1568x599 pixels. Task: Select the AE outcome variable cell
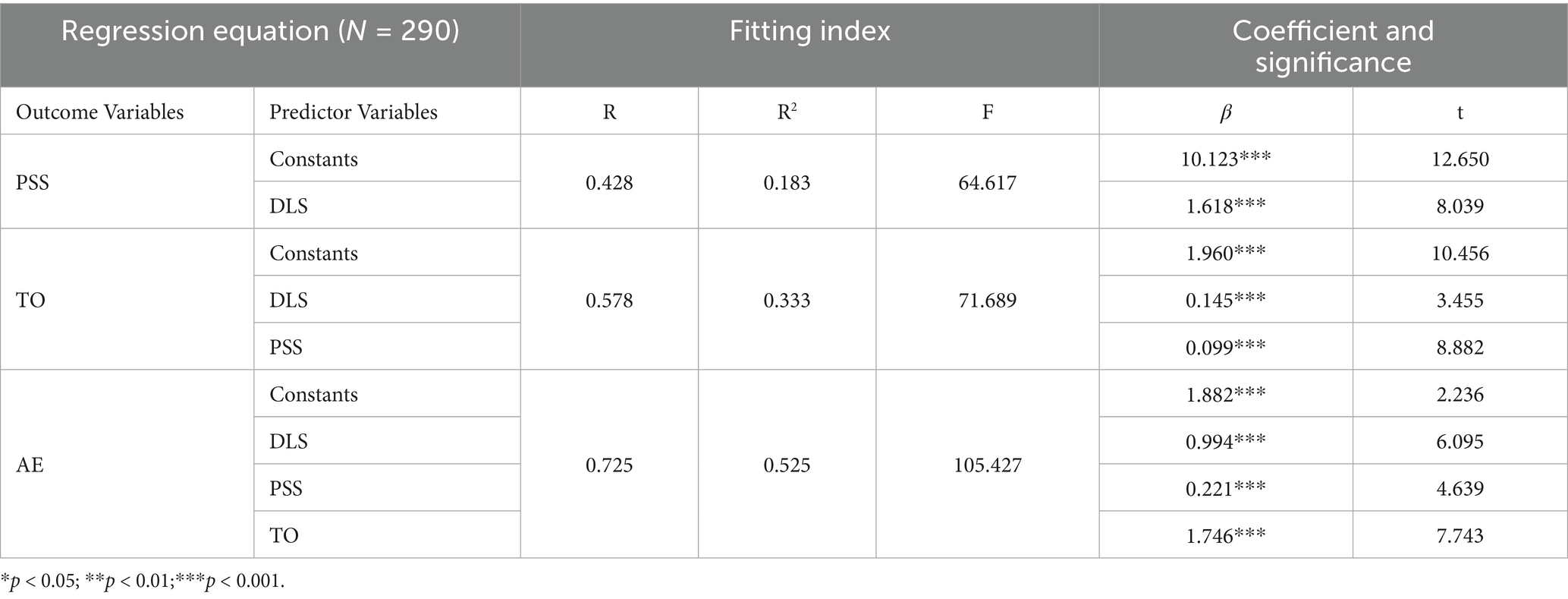pos(30,465)
